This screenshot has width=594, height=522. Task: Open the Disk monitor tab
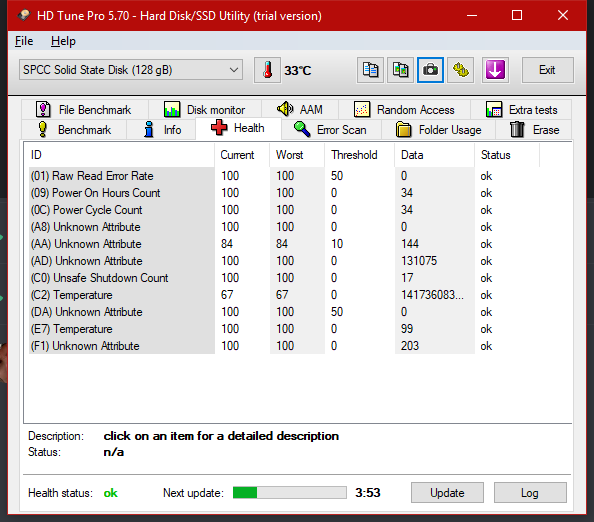(205, 110)
